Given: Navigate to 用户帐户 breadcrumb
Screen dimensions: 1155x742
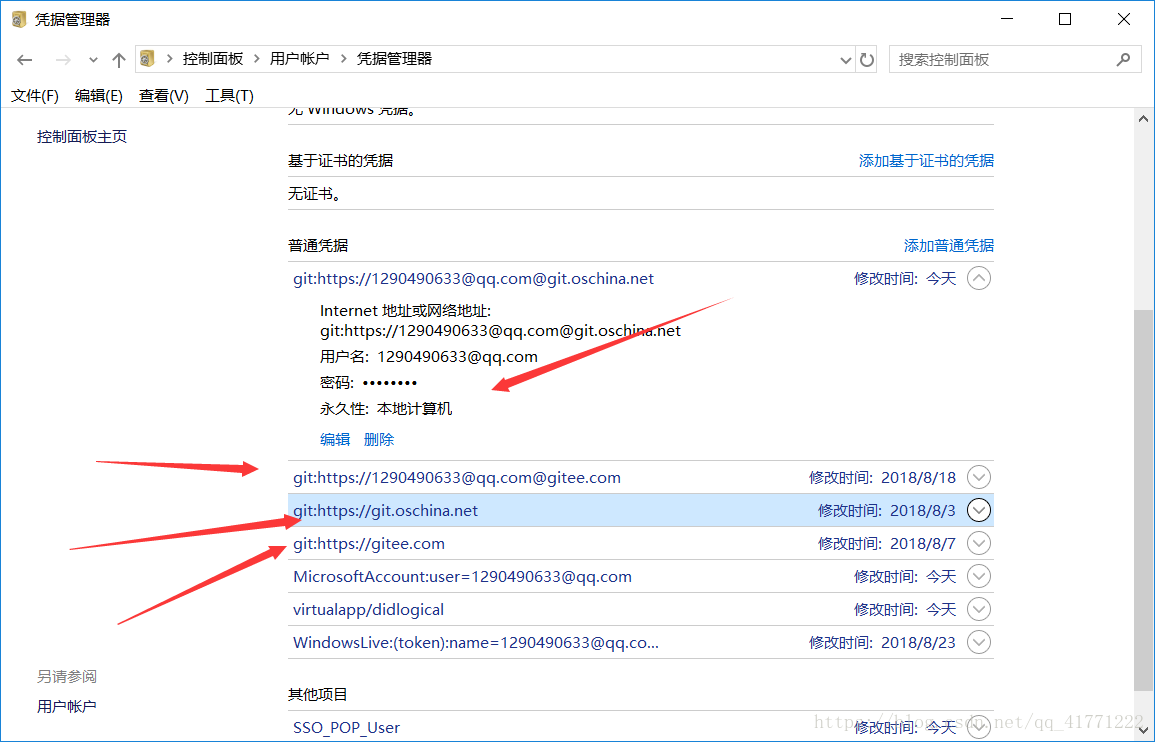Looking at the screenshot, I should pos(299,59).
